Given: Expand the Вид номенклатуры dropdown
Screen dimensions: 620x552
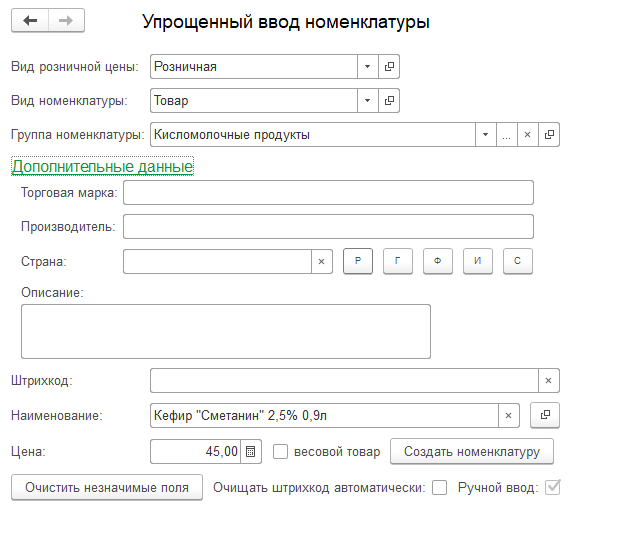Looking at the screenshot, I should pos(367,101).
